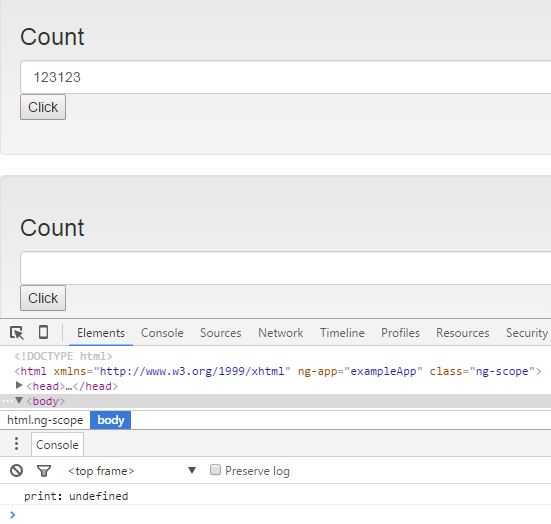Open the top frame context dropdown
This screenshot has height=524, width=551.
[x=132, y=471]
